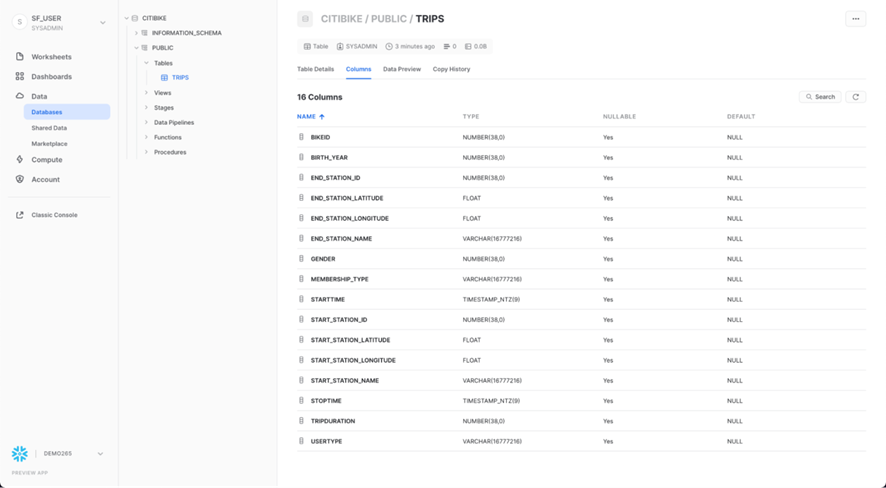The image size is (886, 488).
Task: Select the TRIPS table in the tree
Action: 179,78
